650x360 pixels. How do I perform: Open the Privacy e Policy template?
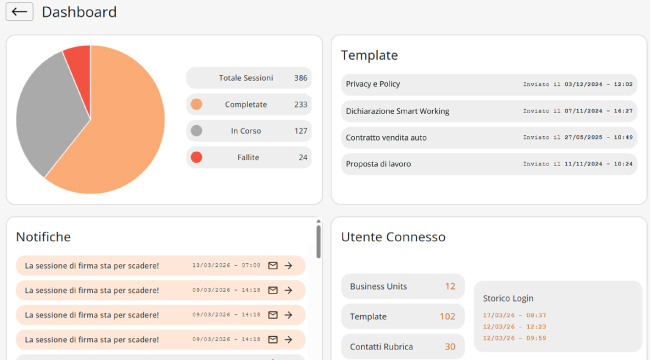point(489,84)
